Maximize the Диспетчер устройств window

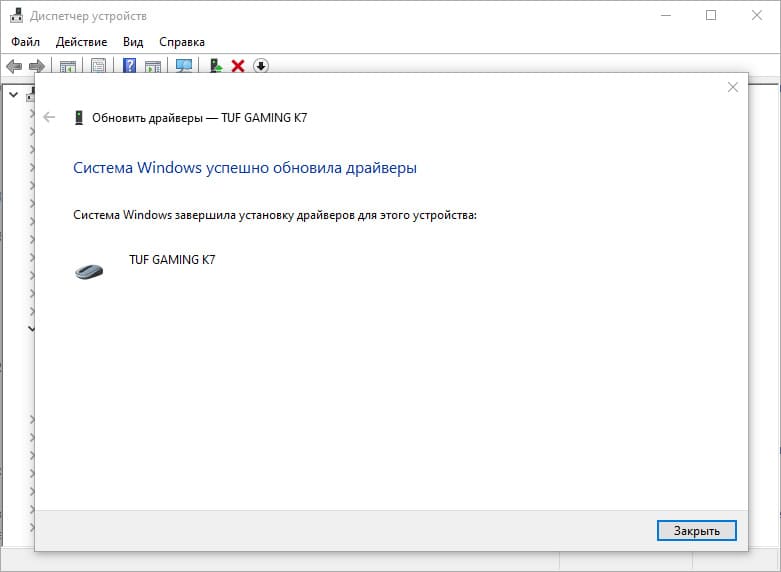click(711, 15)
